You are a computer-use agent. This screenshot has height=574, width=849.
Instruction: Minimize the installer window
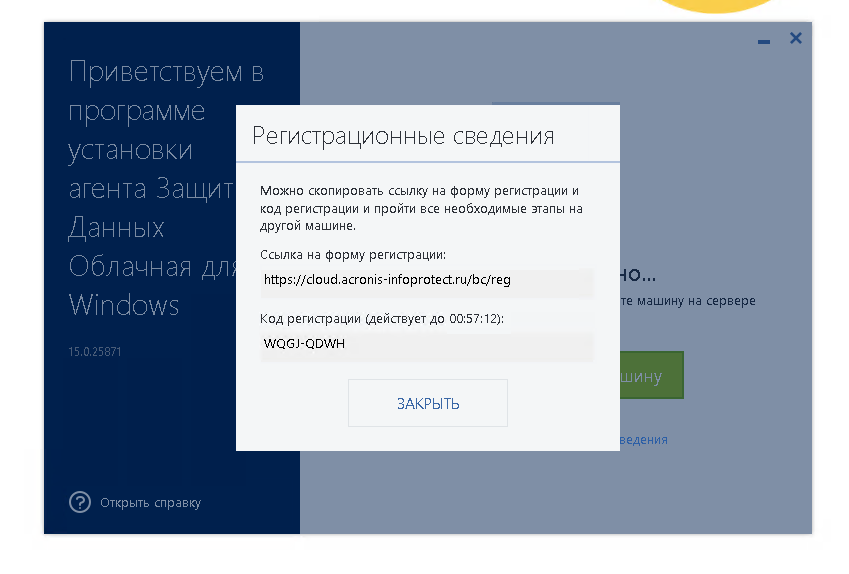[x=763, y=41]
